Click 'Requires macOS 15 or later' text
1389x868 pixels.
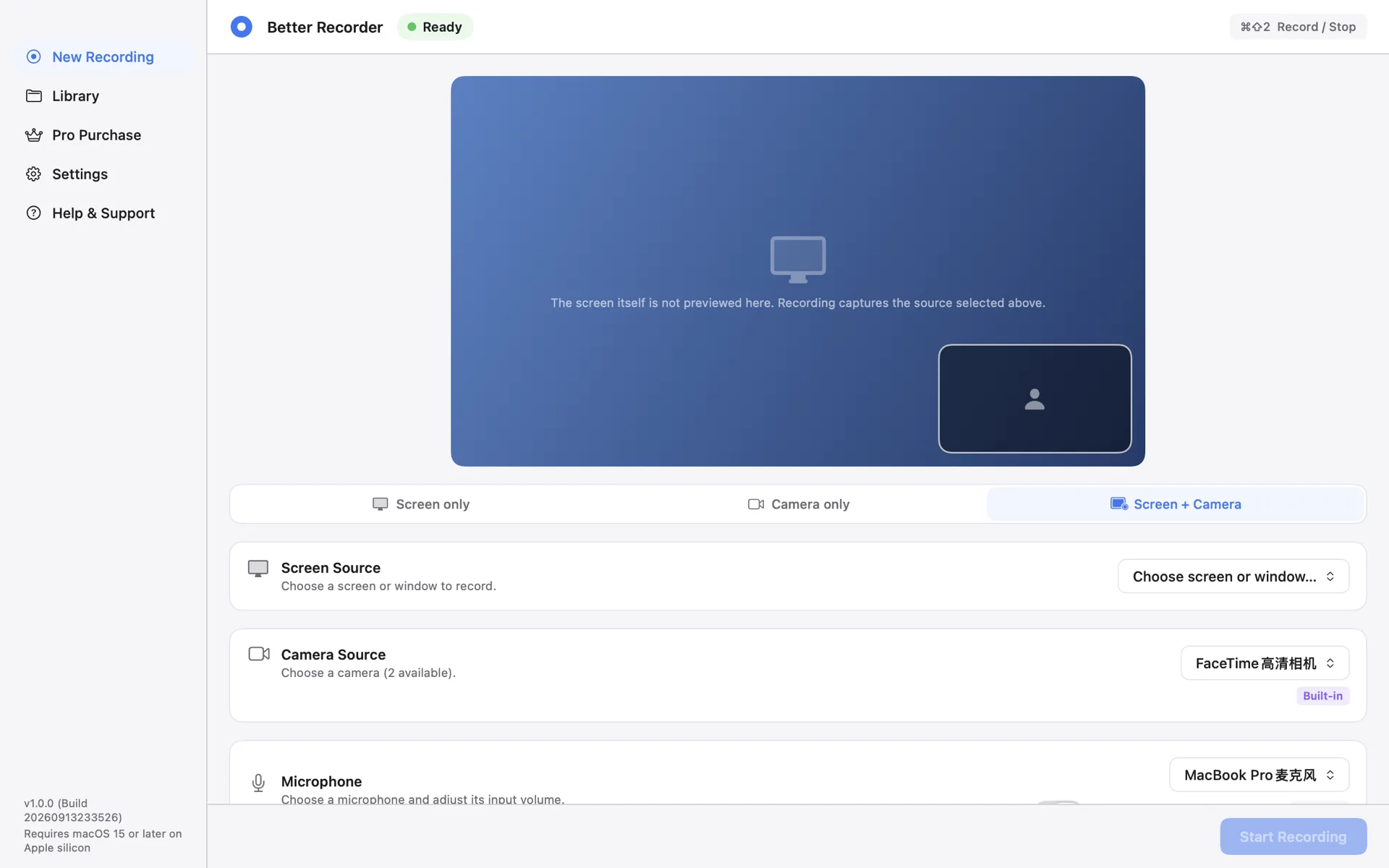click(x=103, y=841)
